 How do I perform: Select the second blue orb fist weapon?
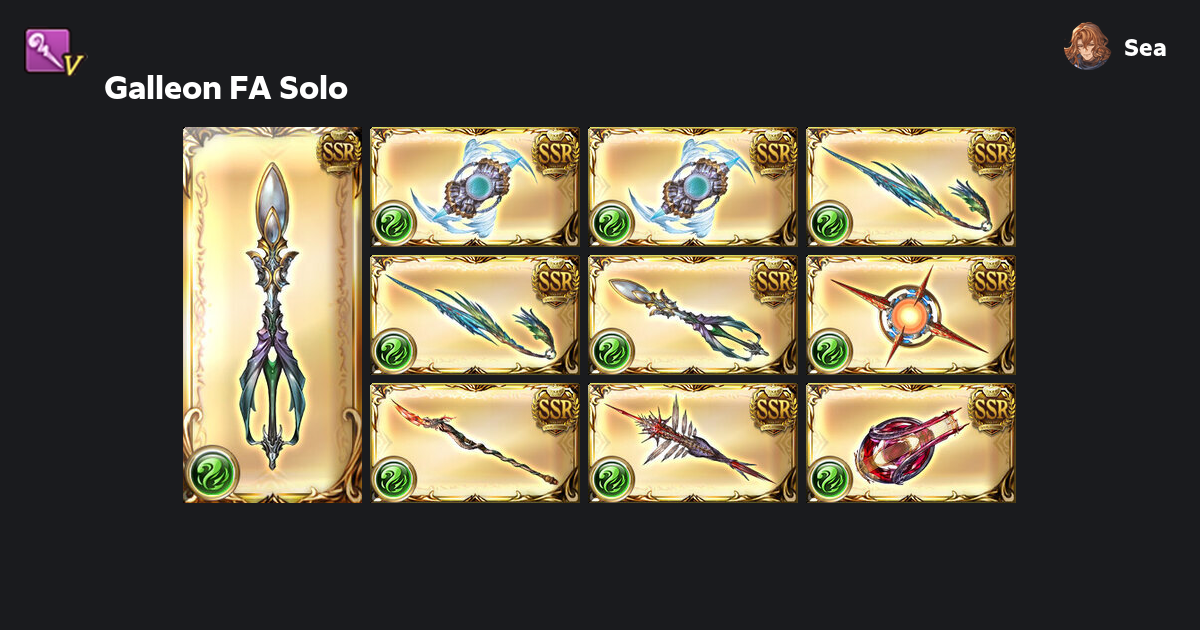pyautogui.click(x=693, y=187)
